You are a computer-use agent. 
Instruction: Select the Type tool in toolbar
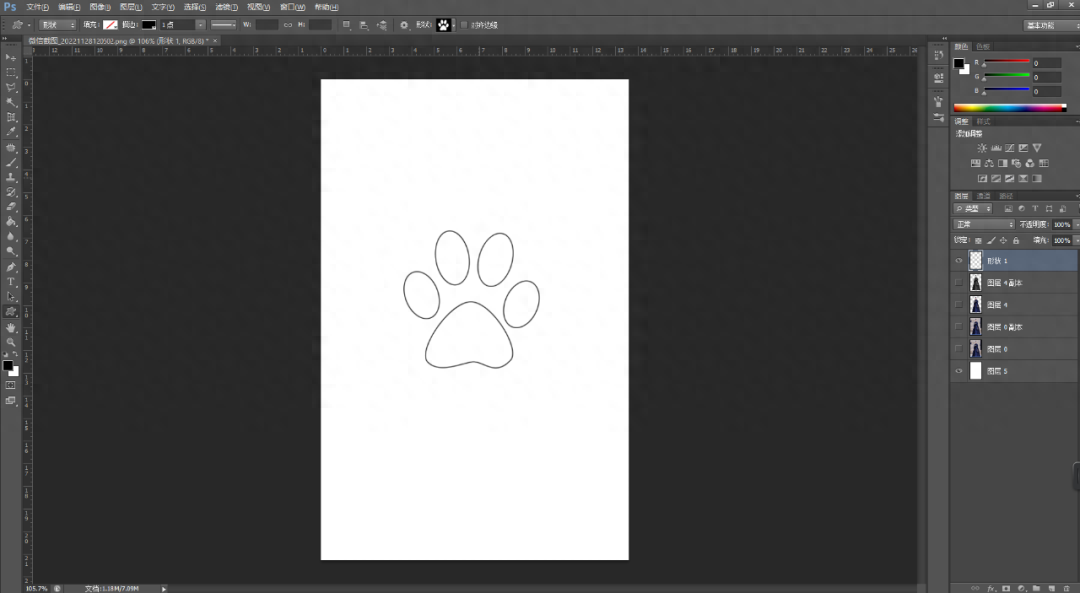[10, 282]
